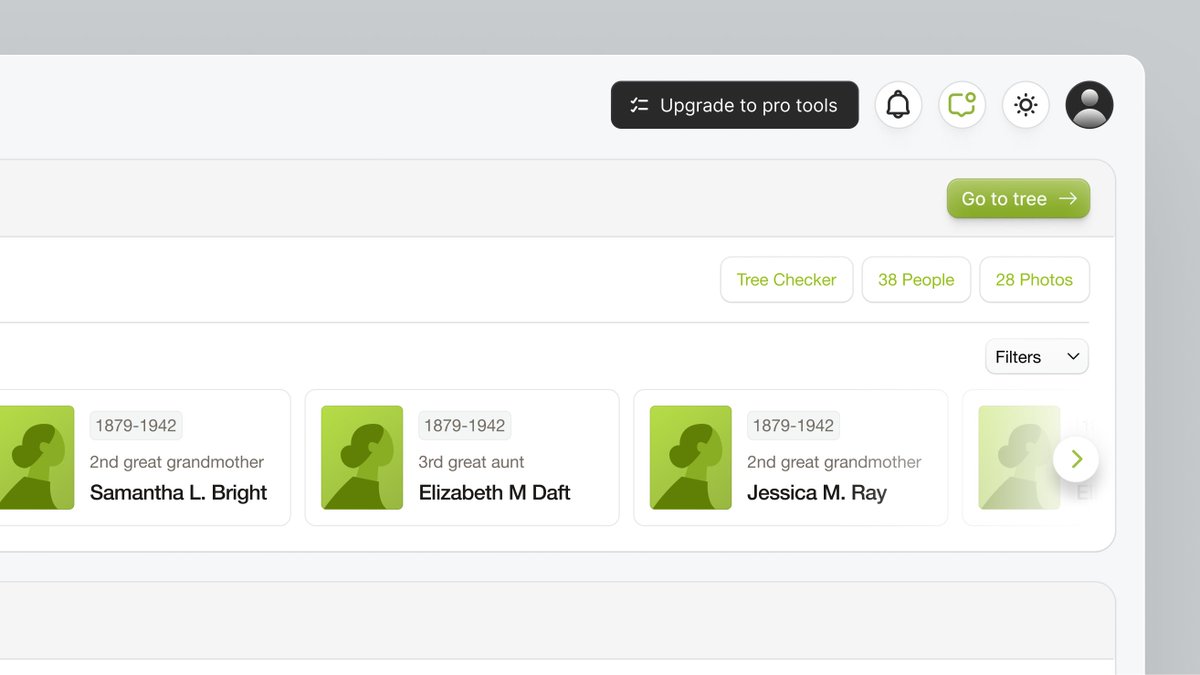Click the 1879-1942 badge on Samantha's card

coord(136,425)
